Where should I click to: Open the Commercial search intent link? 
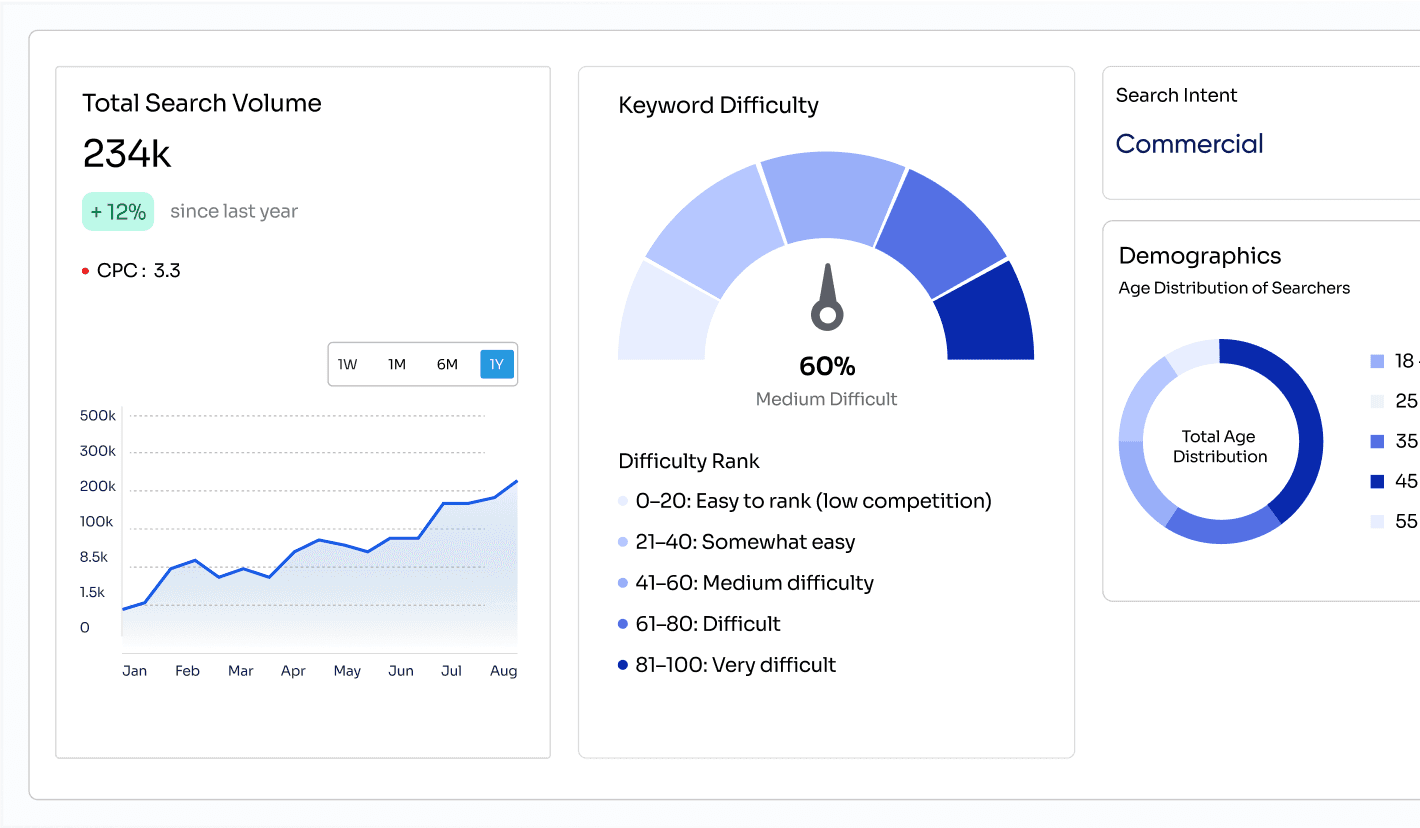(1189, 144)
